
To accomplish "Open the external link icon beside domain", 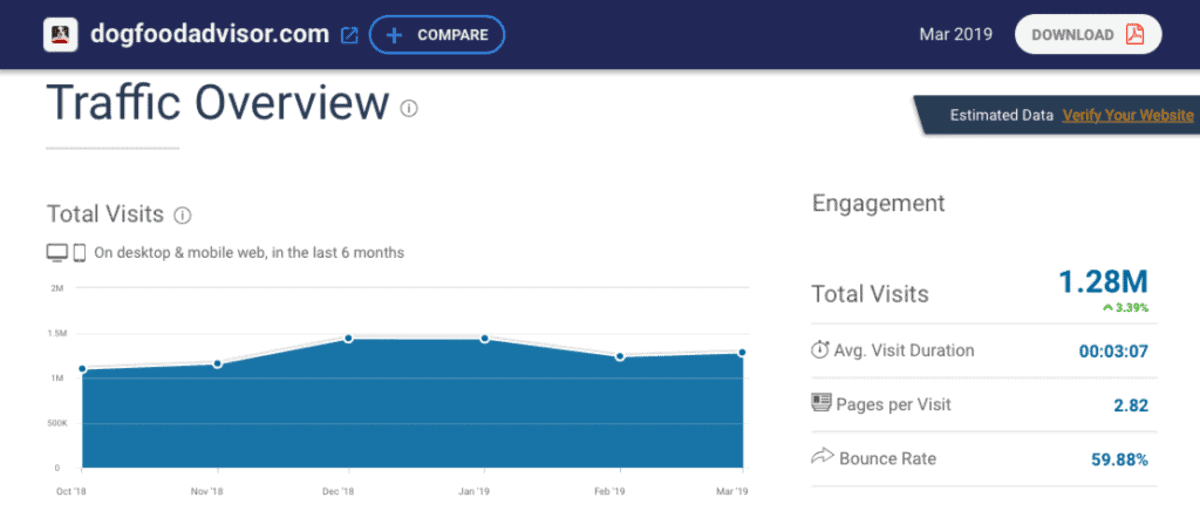I will coord(349,35).
